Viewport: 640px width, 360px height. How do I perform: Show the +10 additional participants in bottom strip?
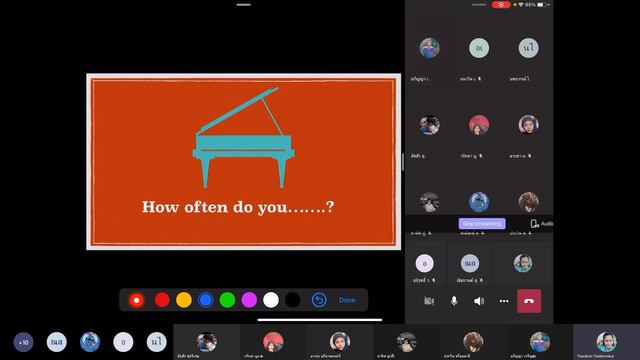click(x=23, y=342)
